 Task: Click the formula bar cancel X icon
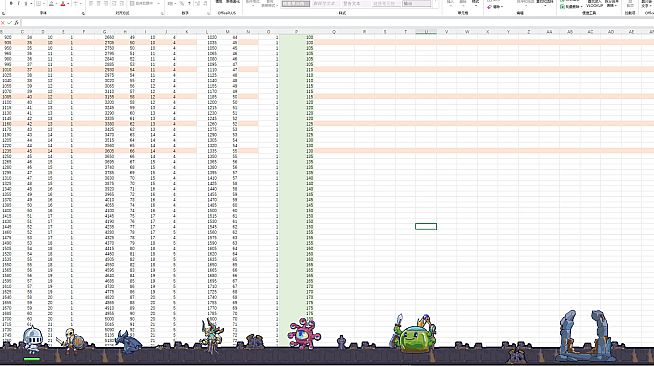3,23
